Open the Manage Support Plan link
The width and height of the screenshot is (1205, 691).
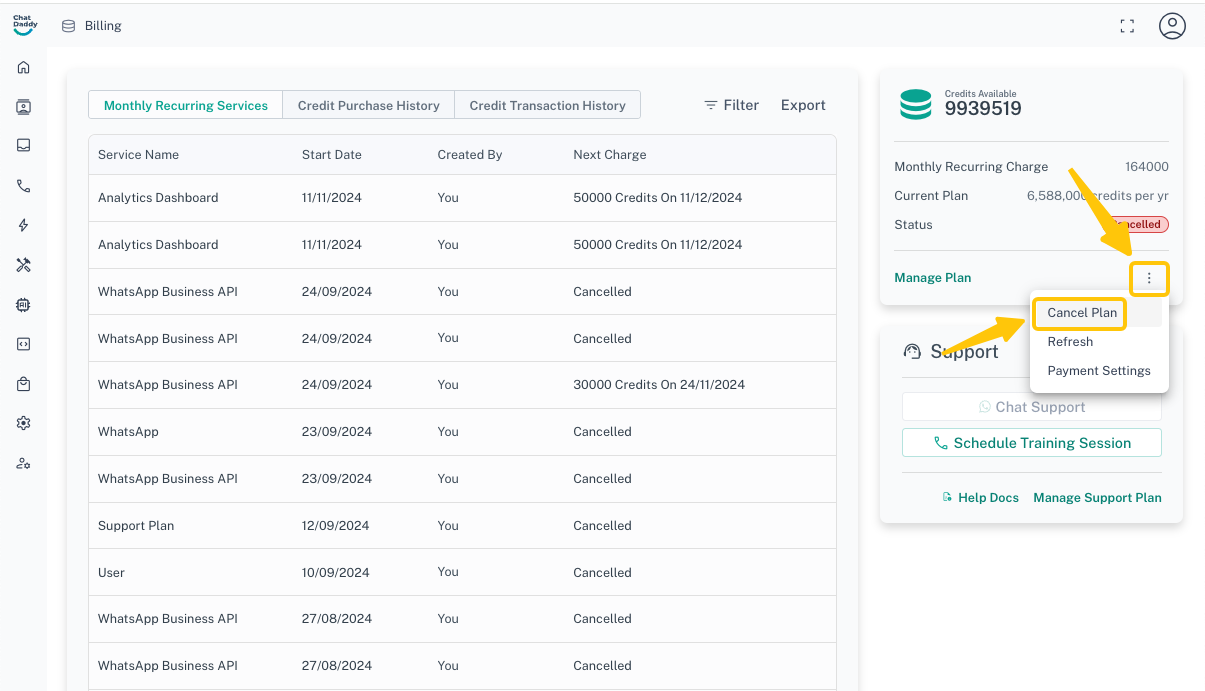tap(1097, 498)
